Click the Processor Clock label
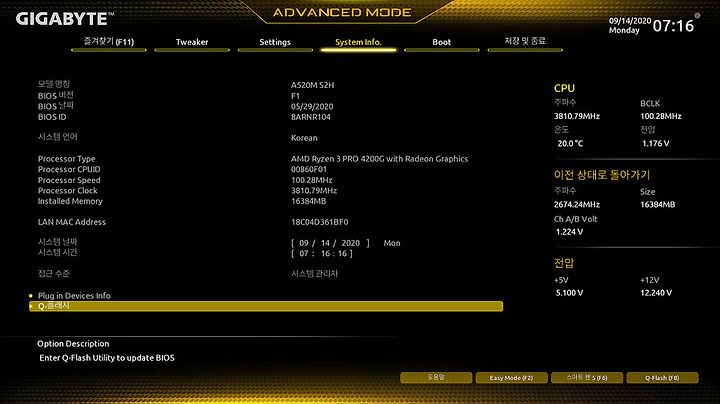Screen dimensions: 720x404 68,191
